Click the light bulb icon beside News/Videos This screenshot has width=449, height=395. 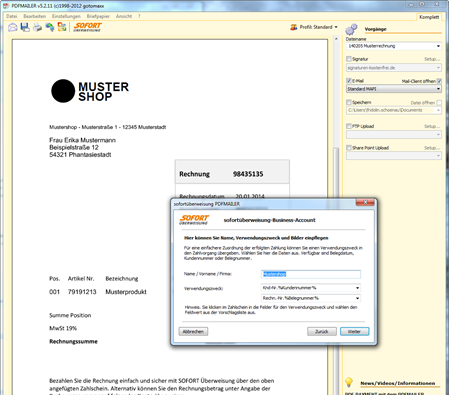pos(349,382)
